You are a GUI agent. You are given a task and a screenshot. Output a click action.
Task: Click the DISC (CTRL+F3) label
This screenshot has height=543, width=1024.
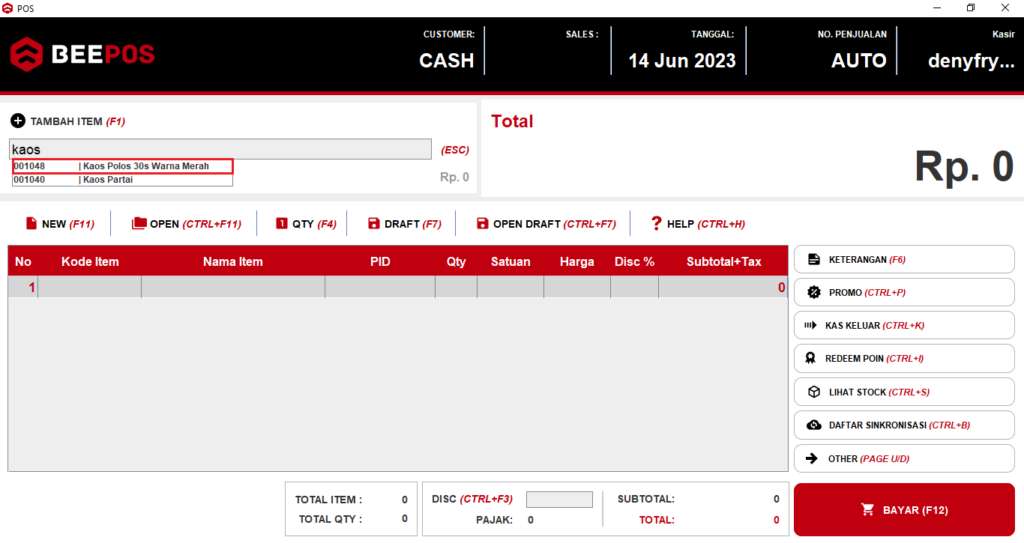point(472,499)
